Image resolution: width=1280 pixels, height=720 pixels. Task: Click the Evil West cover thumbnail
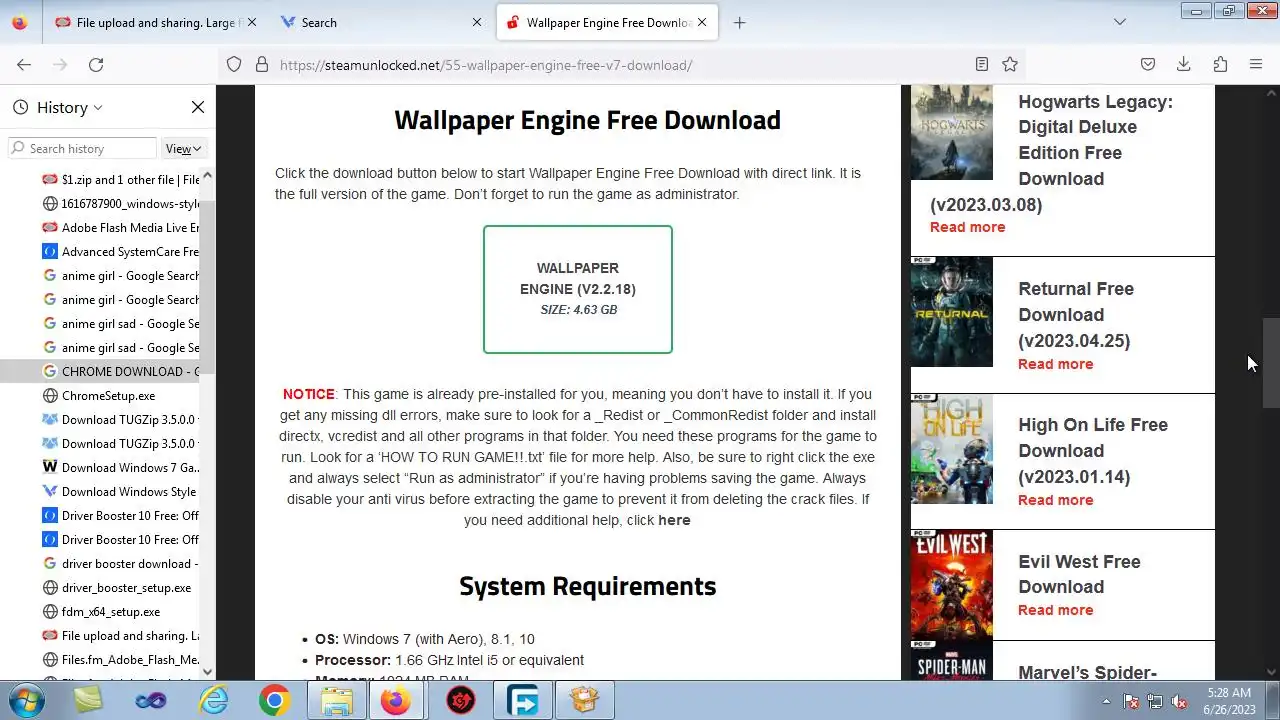pos(952,585)
